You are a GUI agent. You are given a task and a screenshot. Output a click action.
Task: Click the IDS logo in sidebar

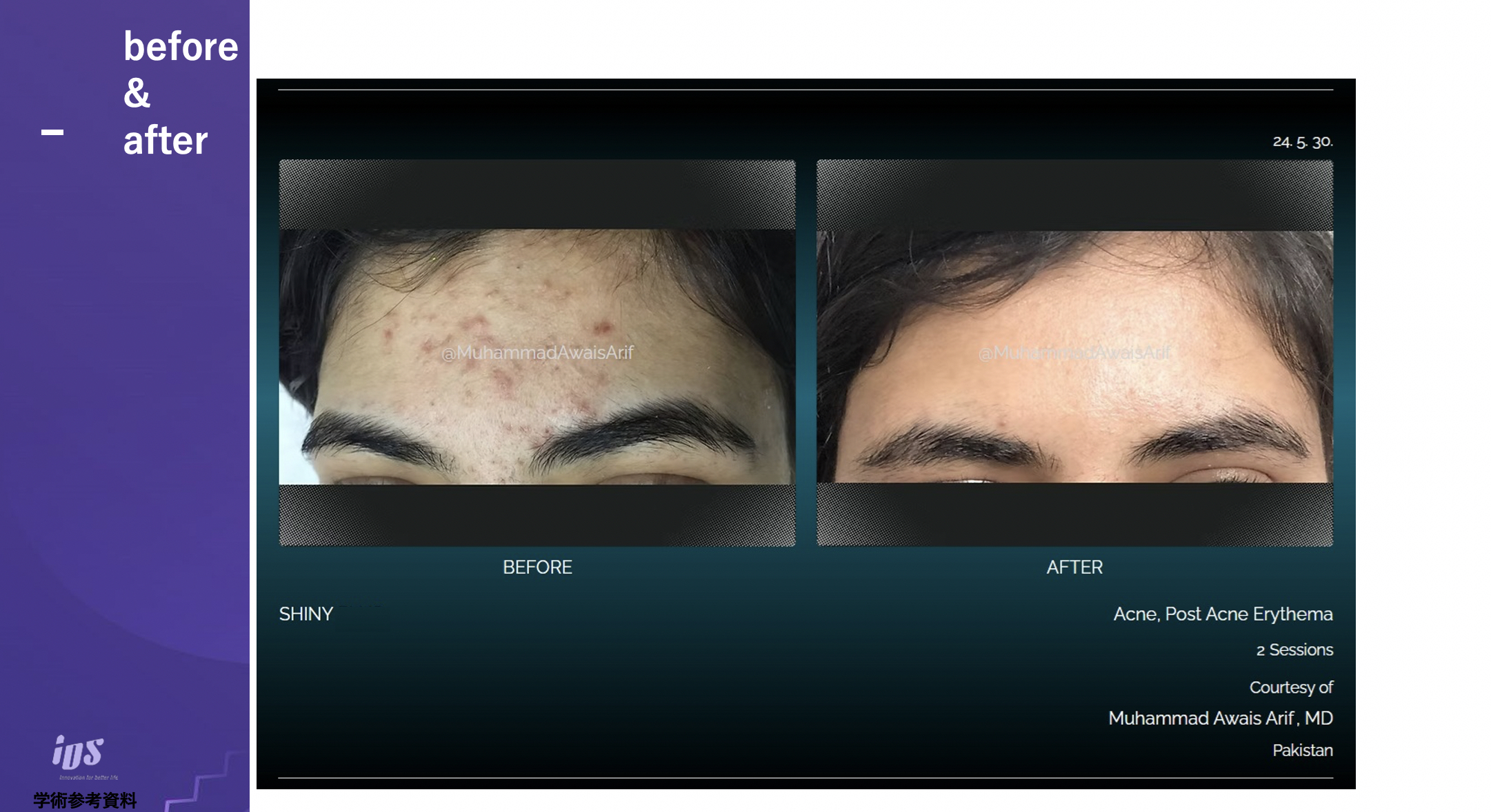tap(79, 752)
